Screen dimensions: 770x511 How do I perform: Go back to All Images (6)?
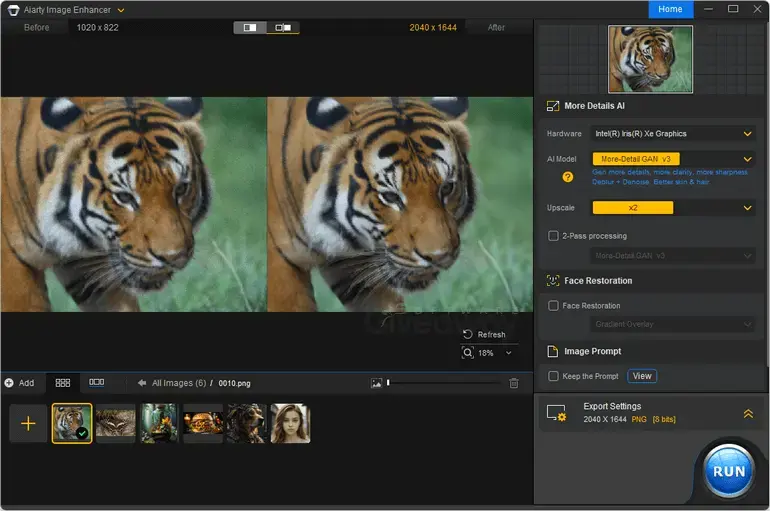click(179, 383)
